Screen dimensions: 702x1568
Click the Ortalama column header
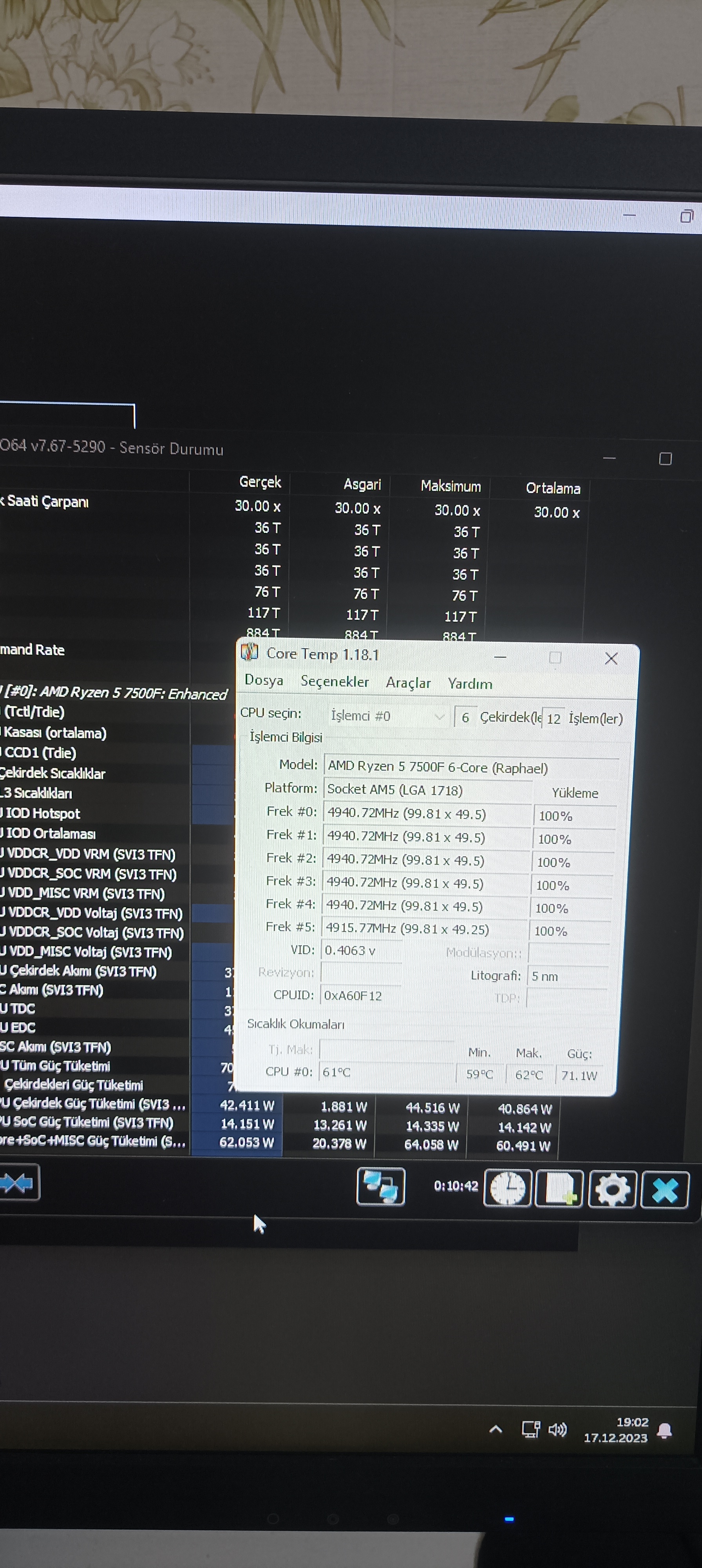click(553, 488)
